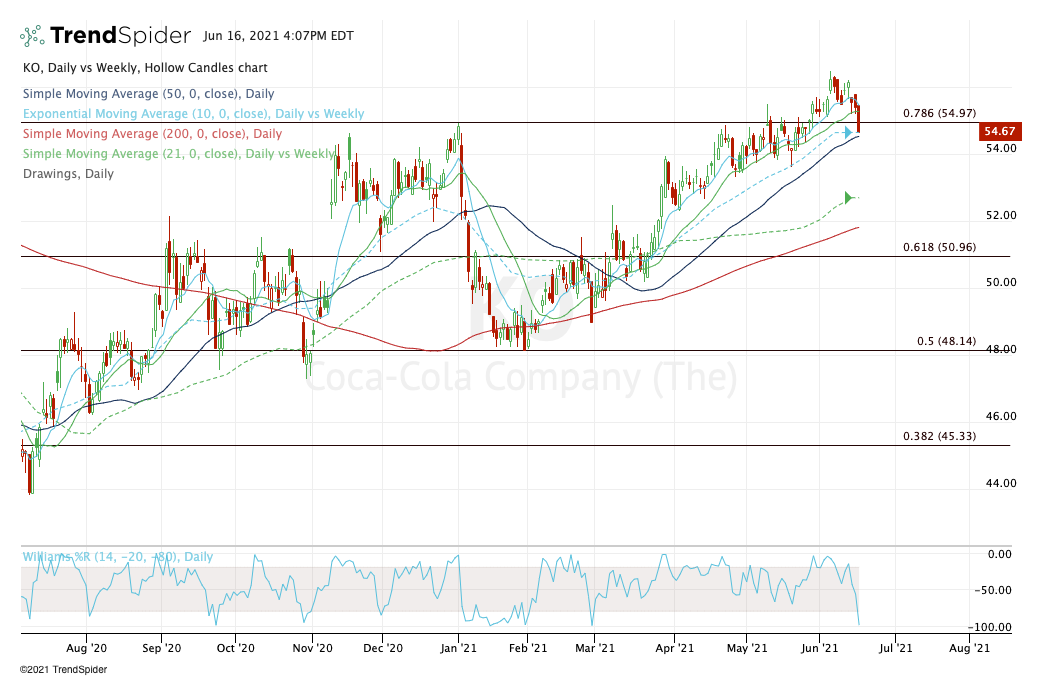
Task: Click the 0.382 (45.33) Fibonacci label
Action: point(939,436)
